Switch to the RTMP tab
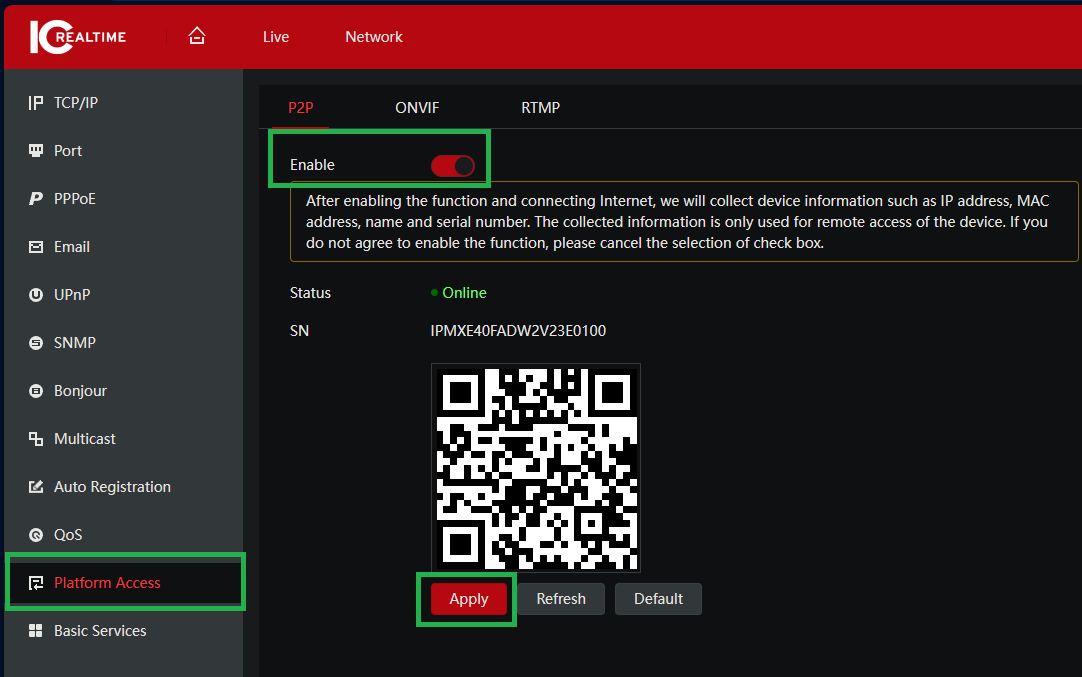Image resolution: width=1082 pixels, height=677 pixels. [x=540, y=108]
